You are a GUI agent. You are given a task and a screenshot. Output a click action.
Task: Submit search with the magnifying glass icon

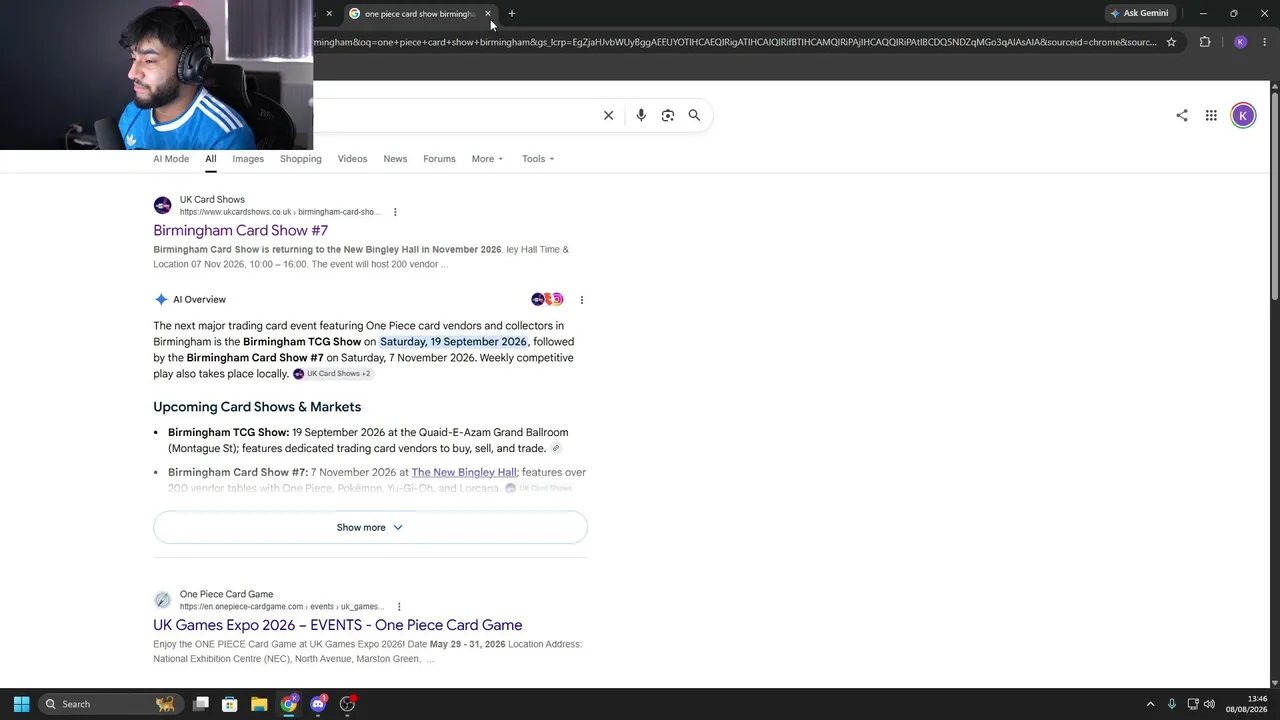coord(694,115)
